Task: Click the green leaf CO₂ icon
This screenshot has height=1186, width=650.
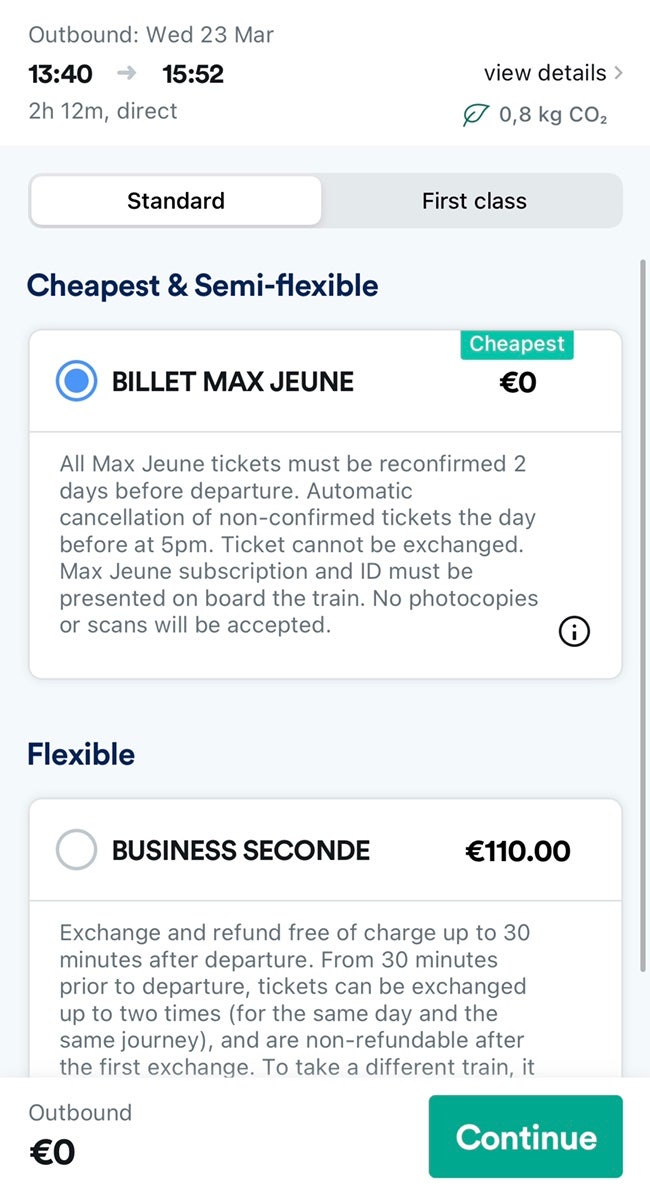Action: click(475, 116)
